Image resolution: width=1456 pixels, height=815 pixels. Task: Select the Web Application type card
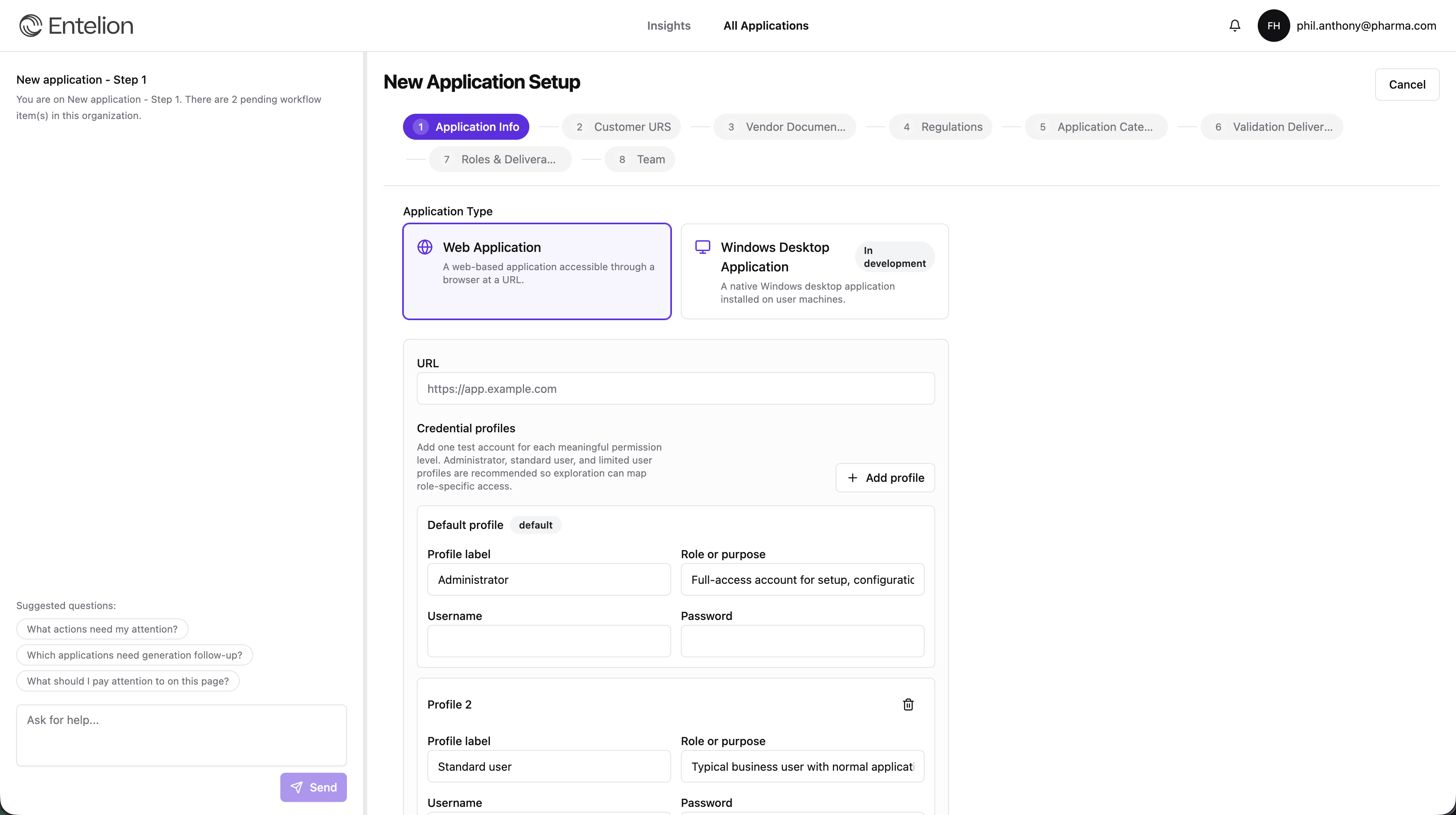[x=537, y=271]
